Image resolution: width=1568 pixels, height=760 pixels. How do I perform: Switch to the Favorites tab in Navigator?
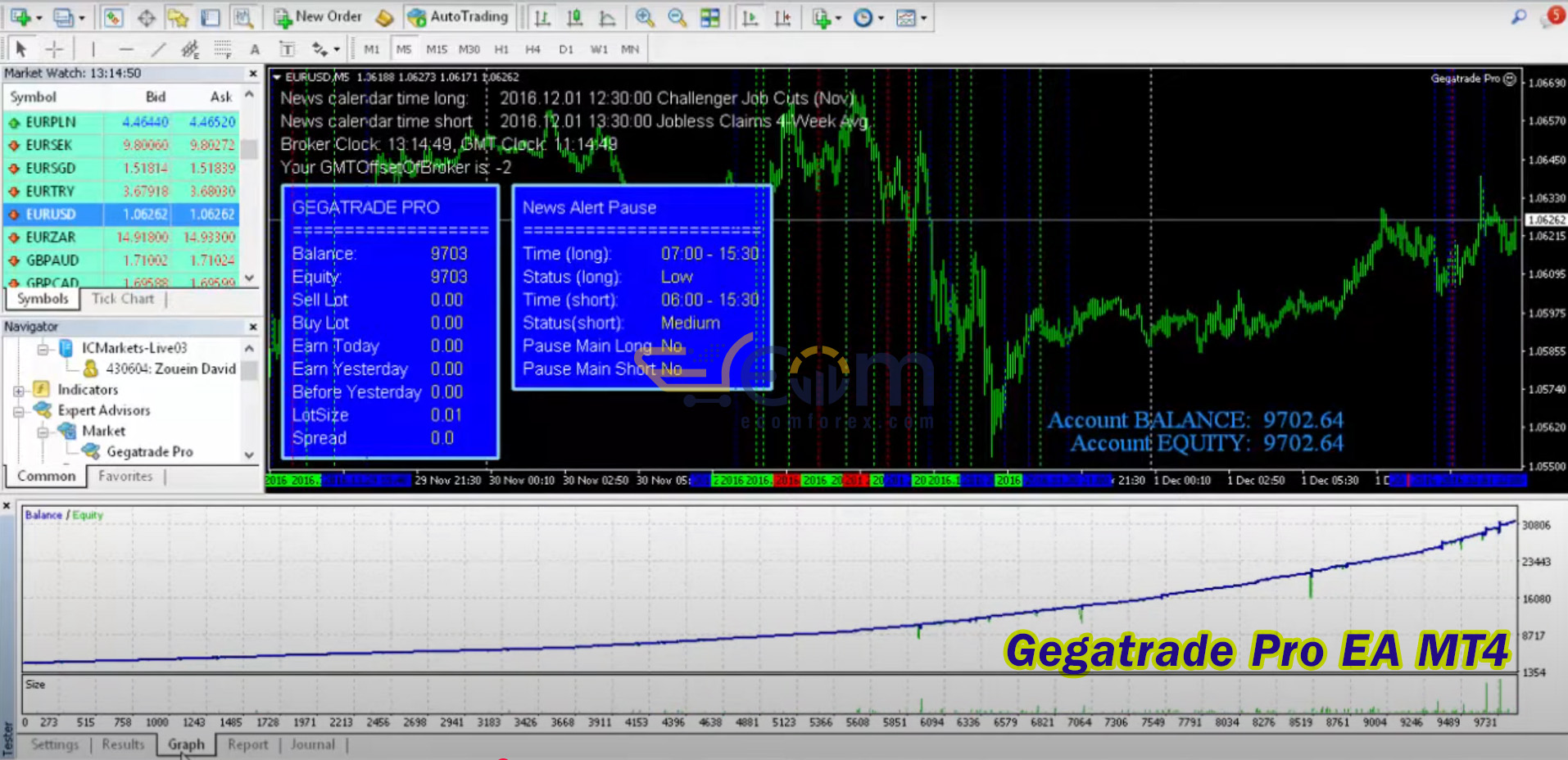click(x=125, y=477)
